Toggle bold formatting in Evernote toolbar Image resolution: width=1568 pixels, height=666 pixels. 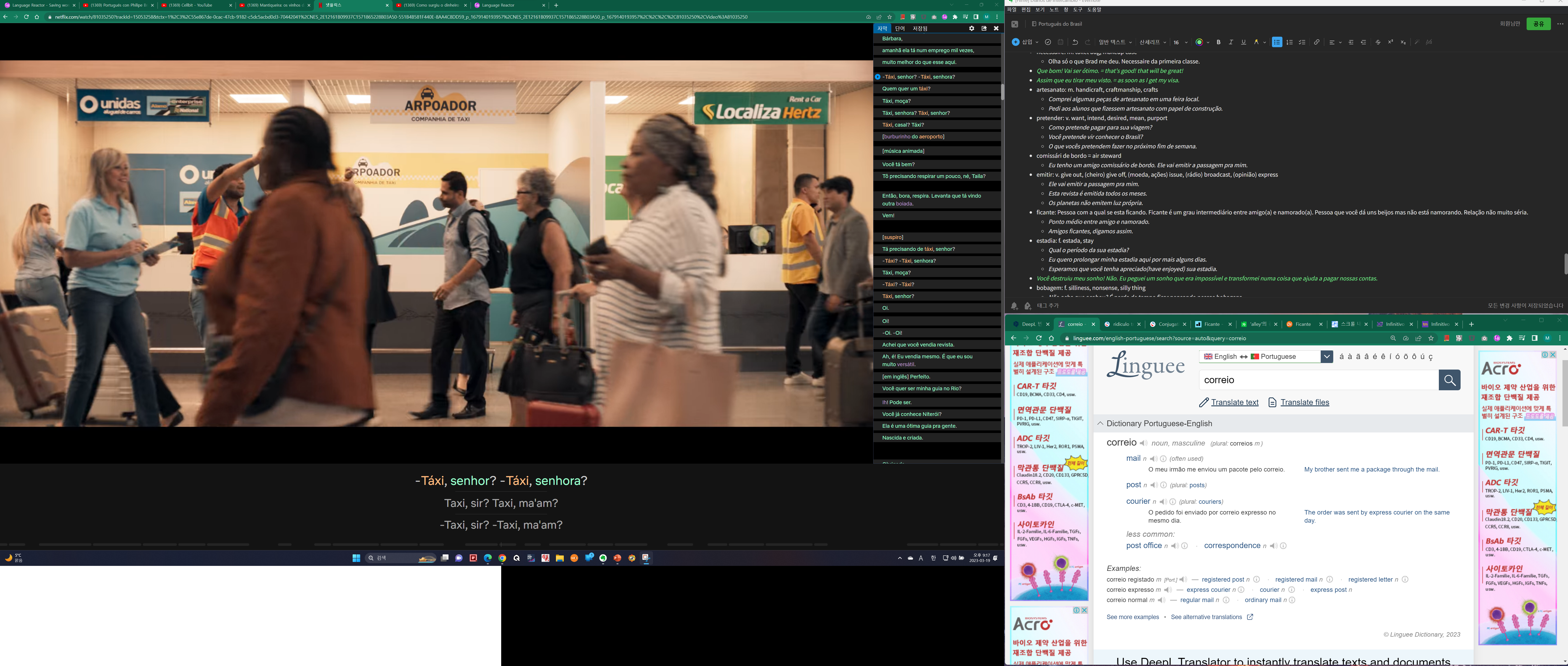click(x=1219, y=42)
